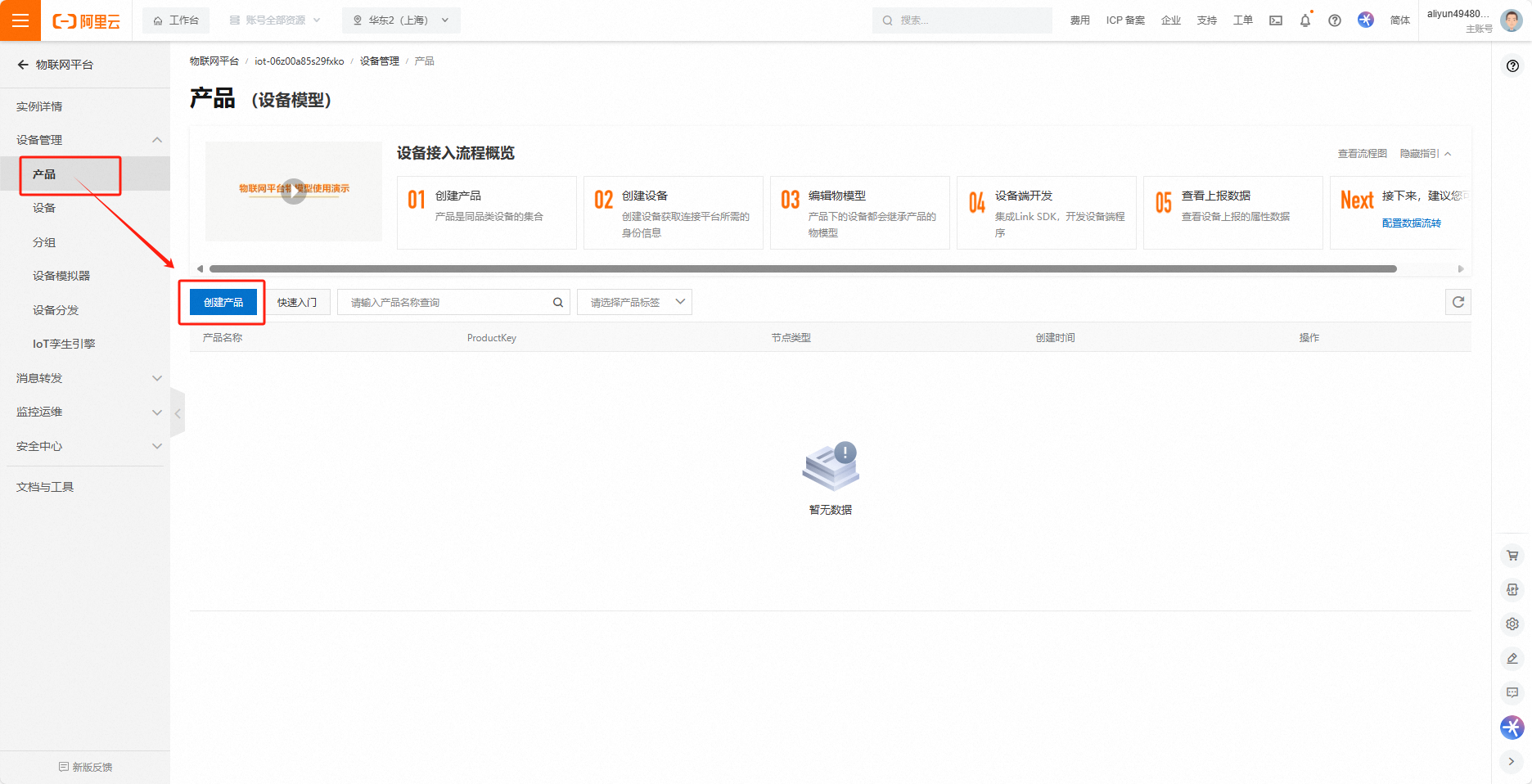This screenshot has height=784, width=1532.
Task: Open the hamburger menu at top left
Action: click(20, 20)
